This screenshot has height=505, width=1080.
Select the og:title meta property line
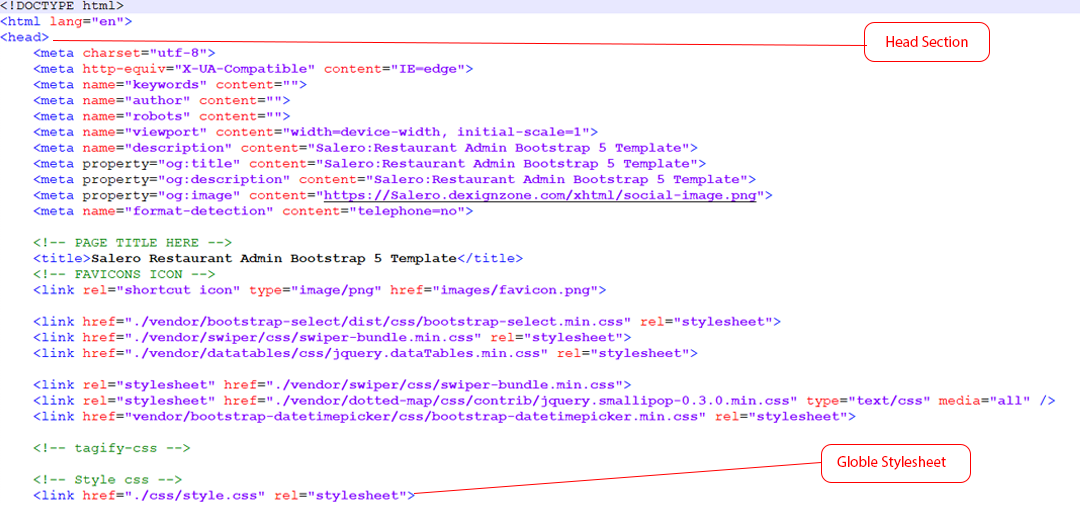[x=369, y=163]
